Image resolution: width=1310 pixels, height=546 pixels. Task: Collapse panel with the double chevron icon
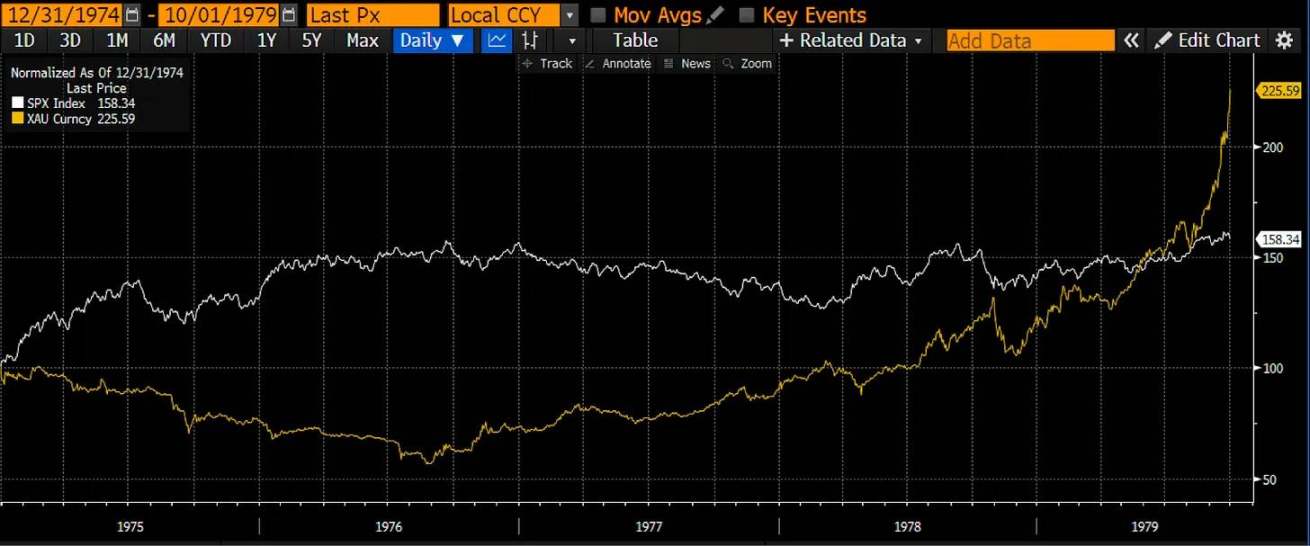(x=1131, y=40)
